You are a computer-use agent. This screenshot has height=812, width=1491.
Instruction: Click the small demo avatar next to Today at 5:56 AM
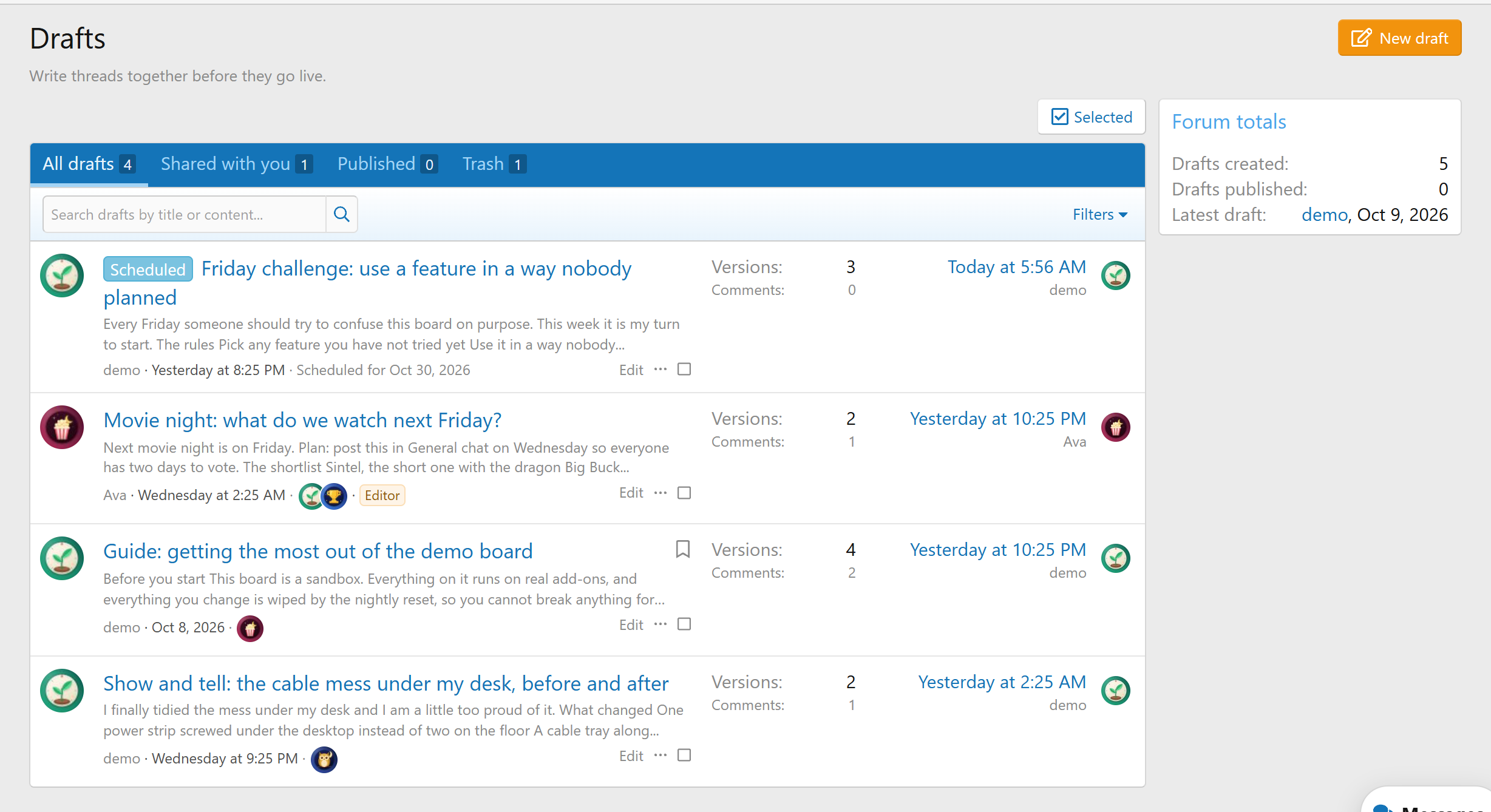click(x=1116, y=276)
